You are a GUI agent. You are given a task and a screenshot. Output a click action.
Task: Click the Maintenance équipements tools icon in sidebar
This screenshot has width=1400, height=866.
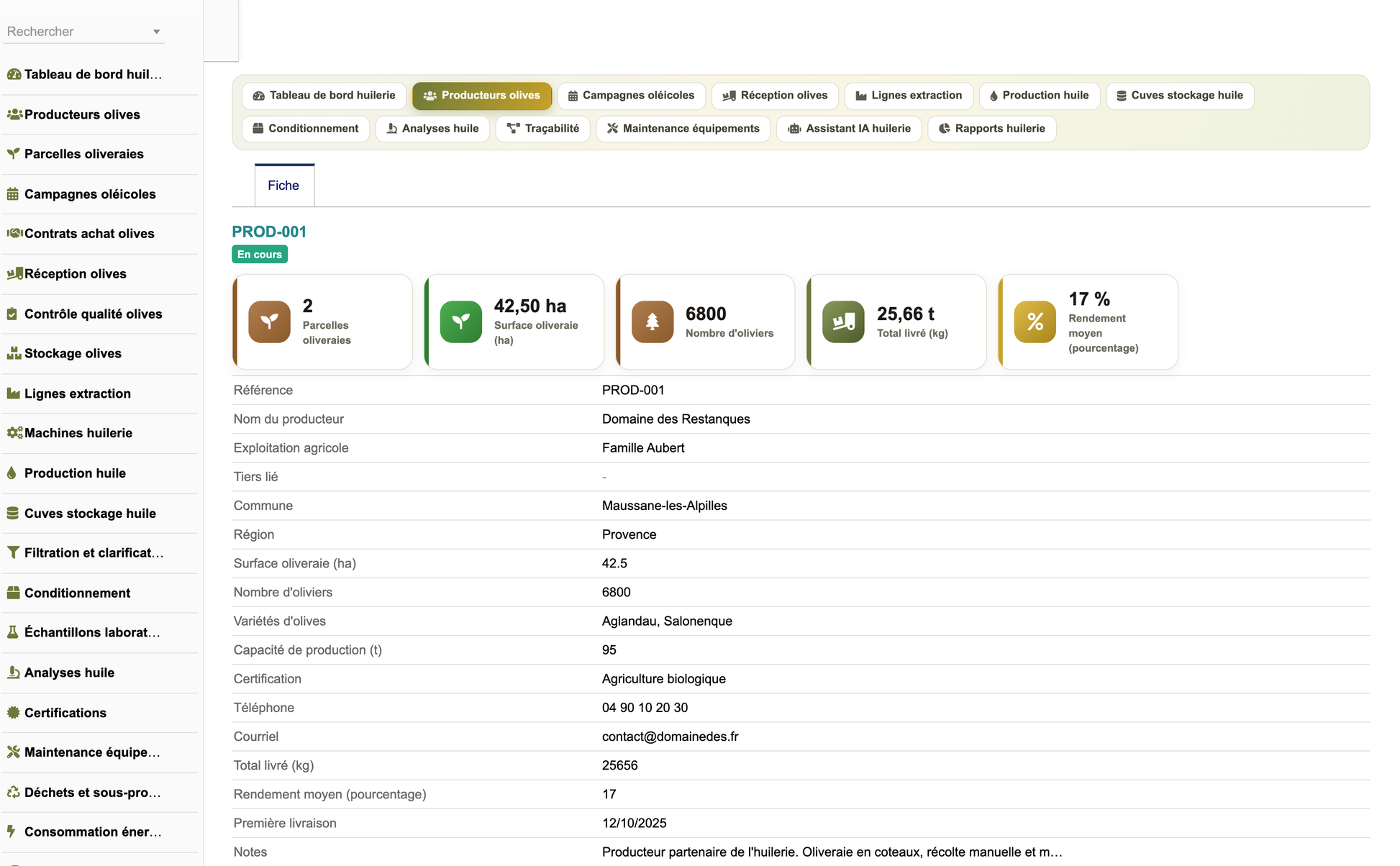13,752
